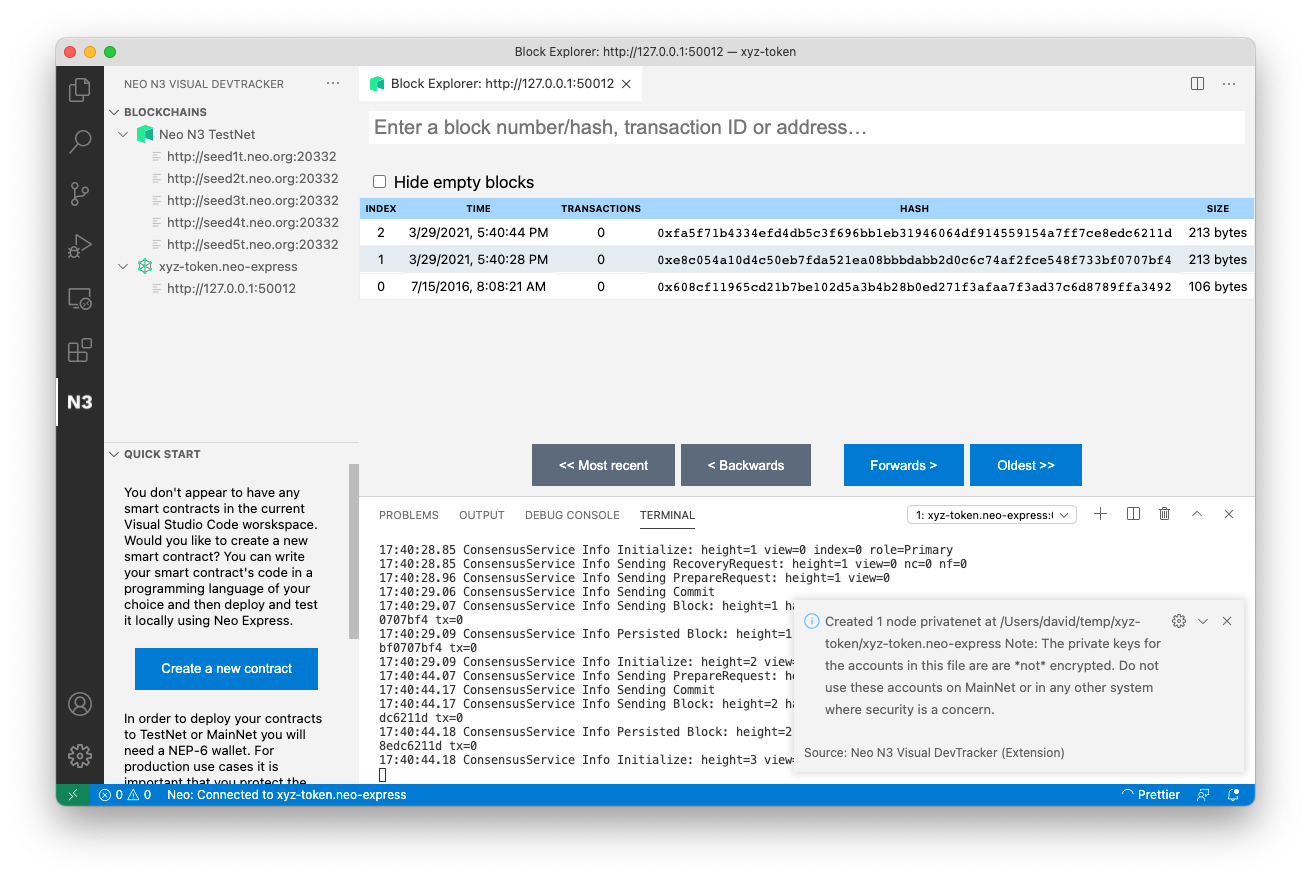Open the Source Control view icon
This screenshot has width=1311, height=880.
pyautogui.click(x=80, y=194)
